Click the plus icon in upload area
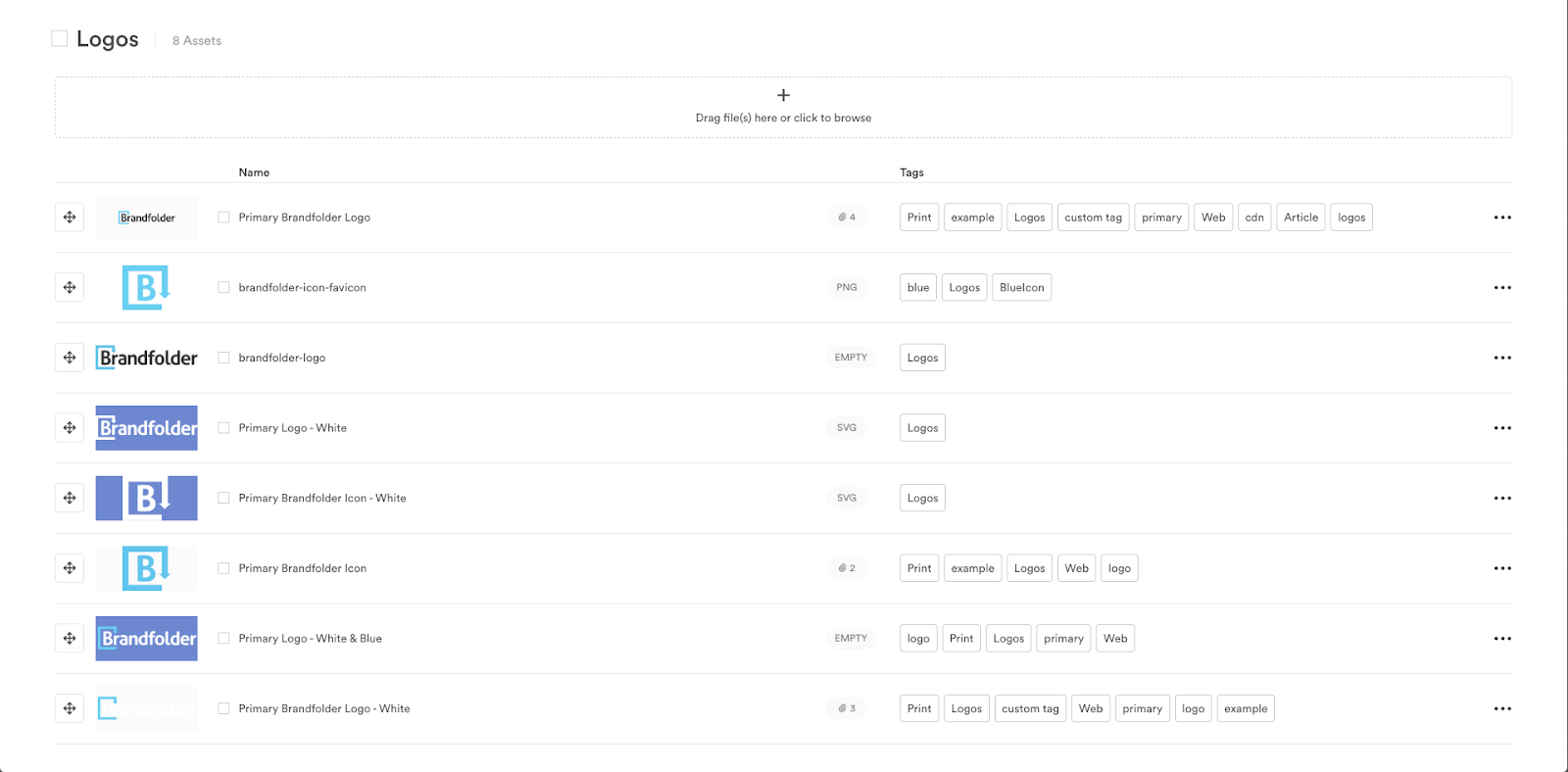This screenshot has height=772, width=1568. point(783,95)
